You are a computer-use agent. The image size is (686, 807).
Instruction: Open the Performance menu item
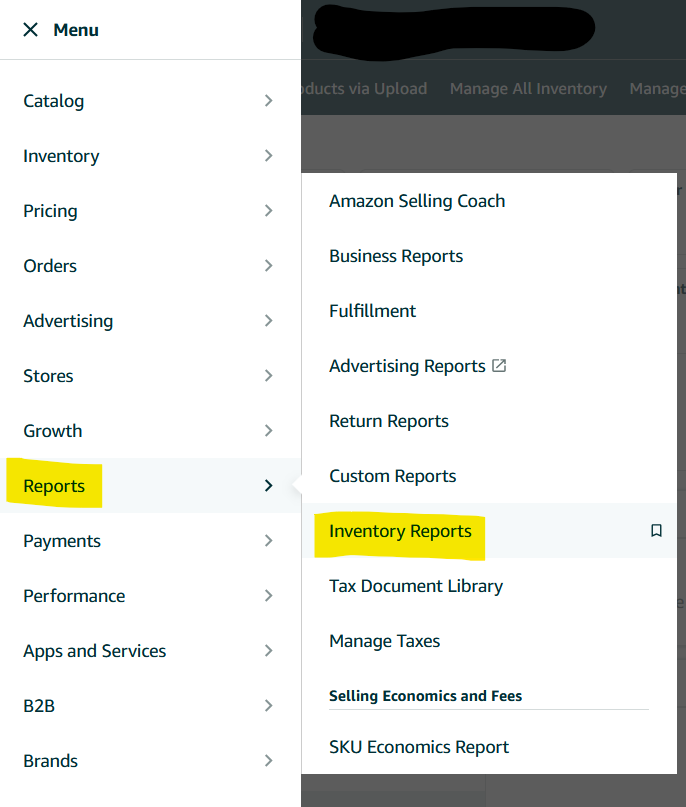pos(74,596)
